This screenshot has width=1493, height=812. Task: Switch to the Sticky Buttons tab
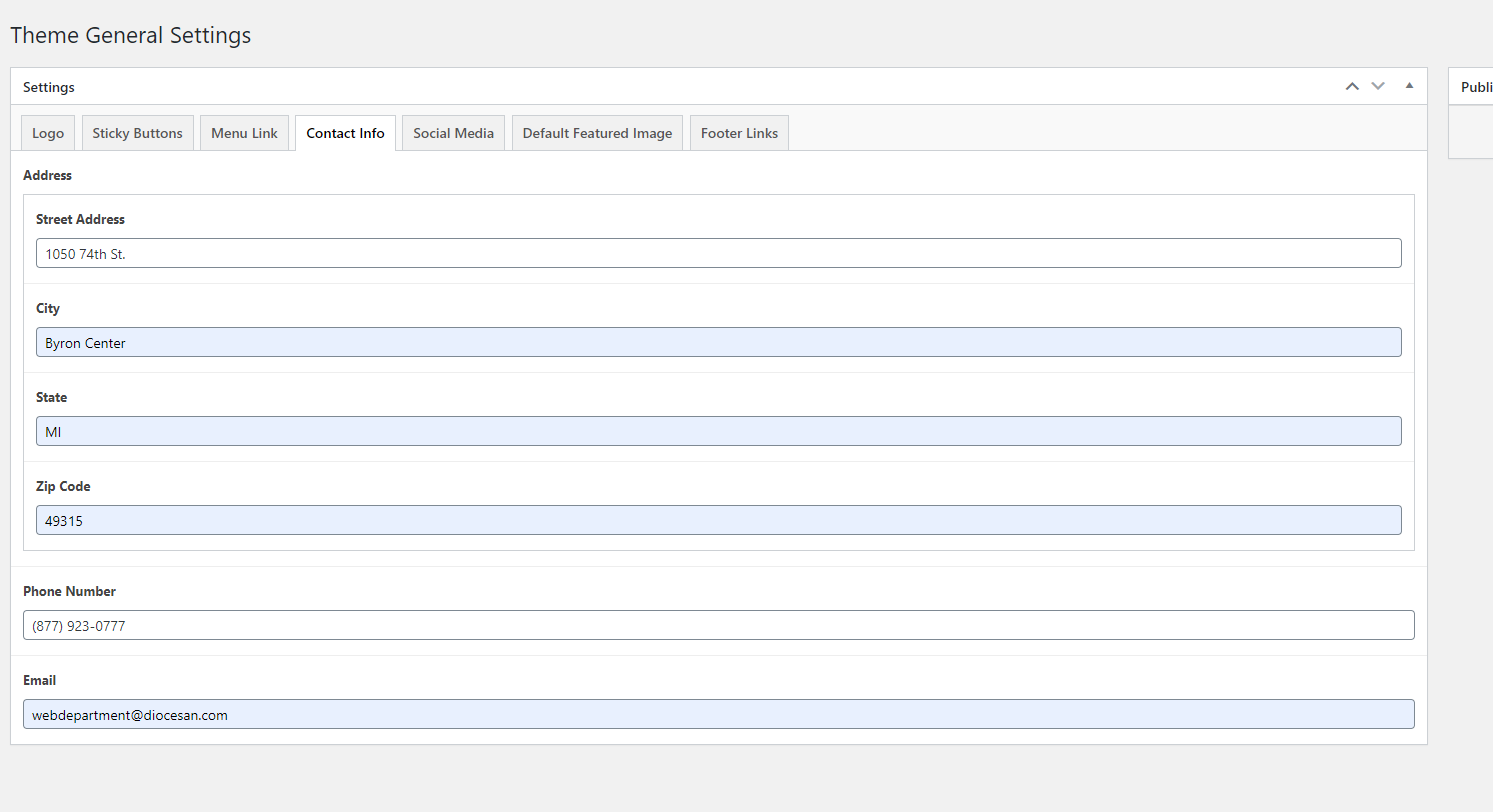click(x=138, y=133)
